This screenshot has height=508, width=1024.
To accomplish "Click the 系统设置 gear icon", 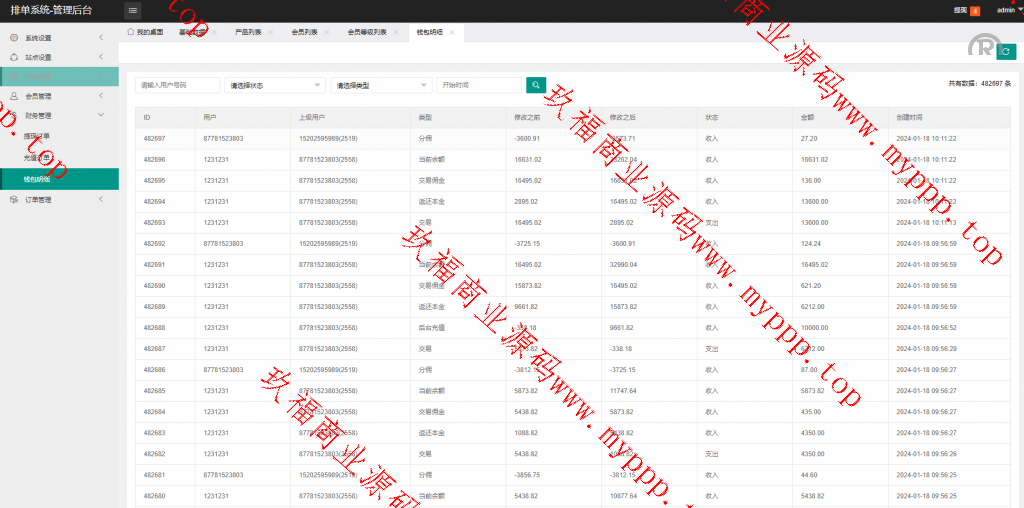I will point(14,38).
